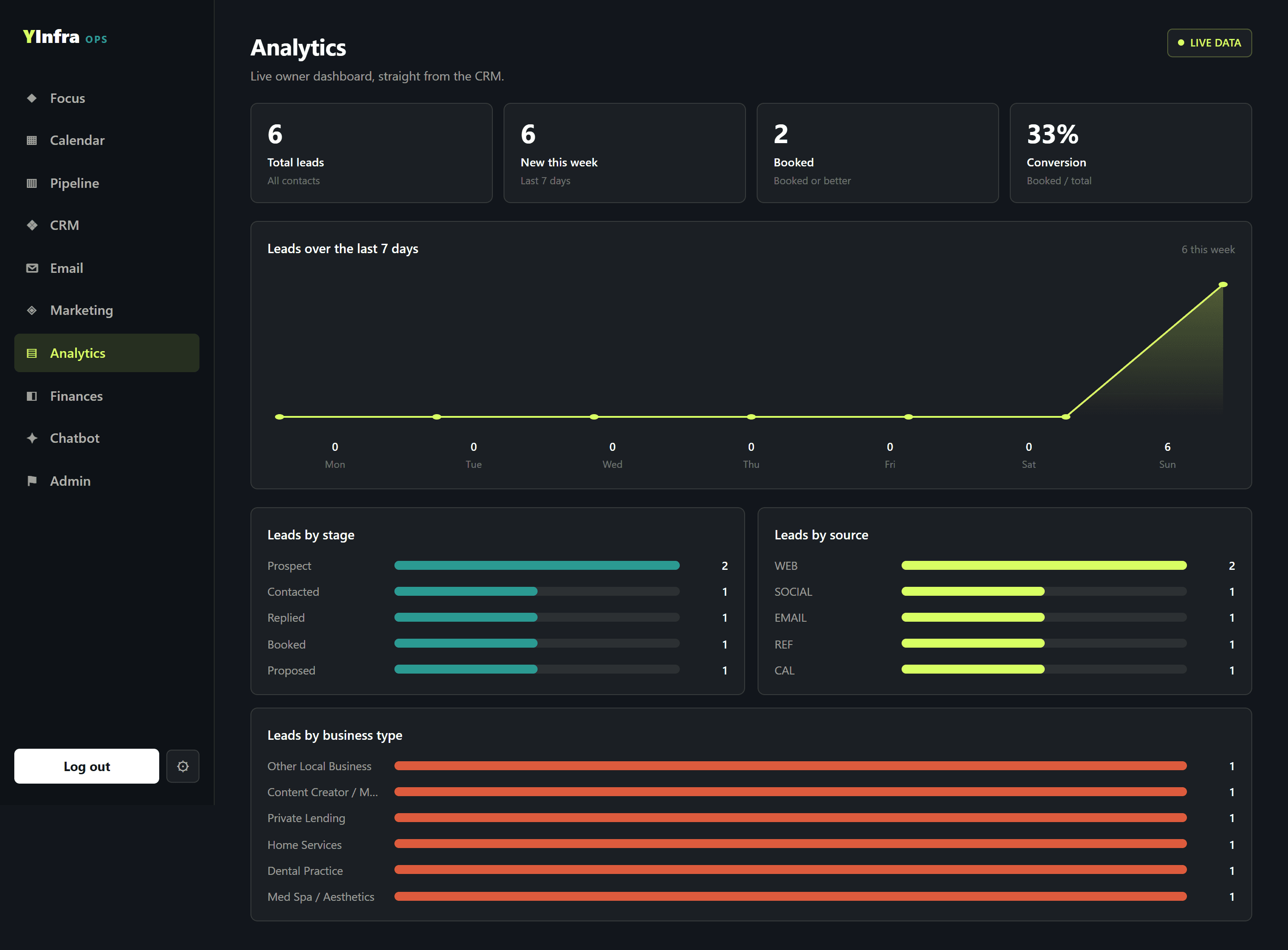Select the Analytics menu entry
The width and height of the screenshot is (1288, 950).
click(x=107, y=353)
